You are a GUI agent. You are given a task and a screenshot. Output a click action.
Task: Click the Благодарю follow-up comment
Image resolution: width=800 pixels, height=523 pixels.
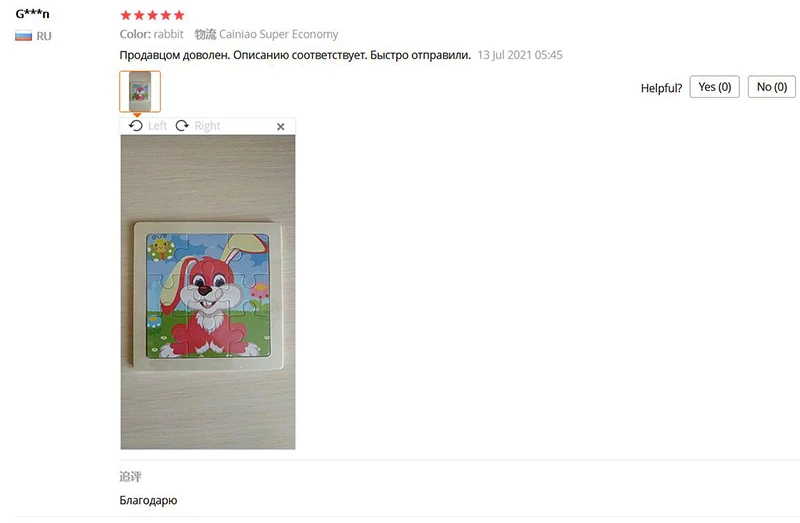[148, 500]
